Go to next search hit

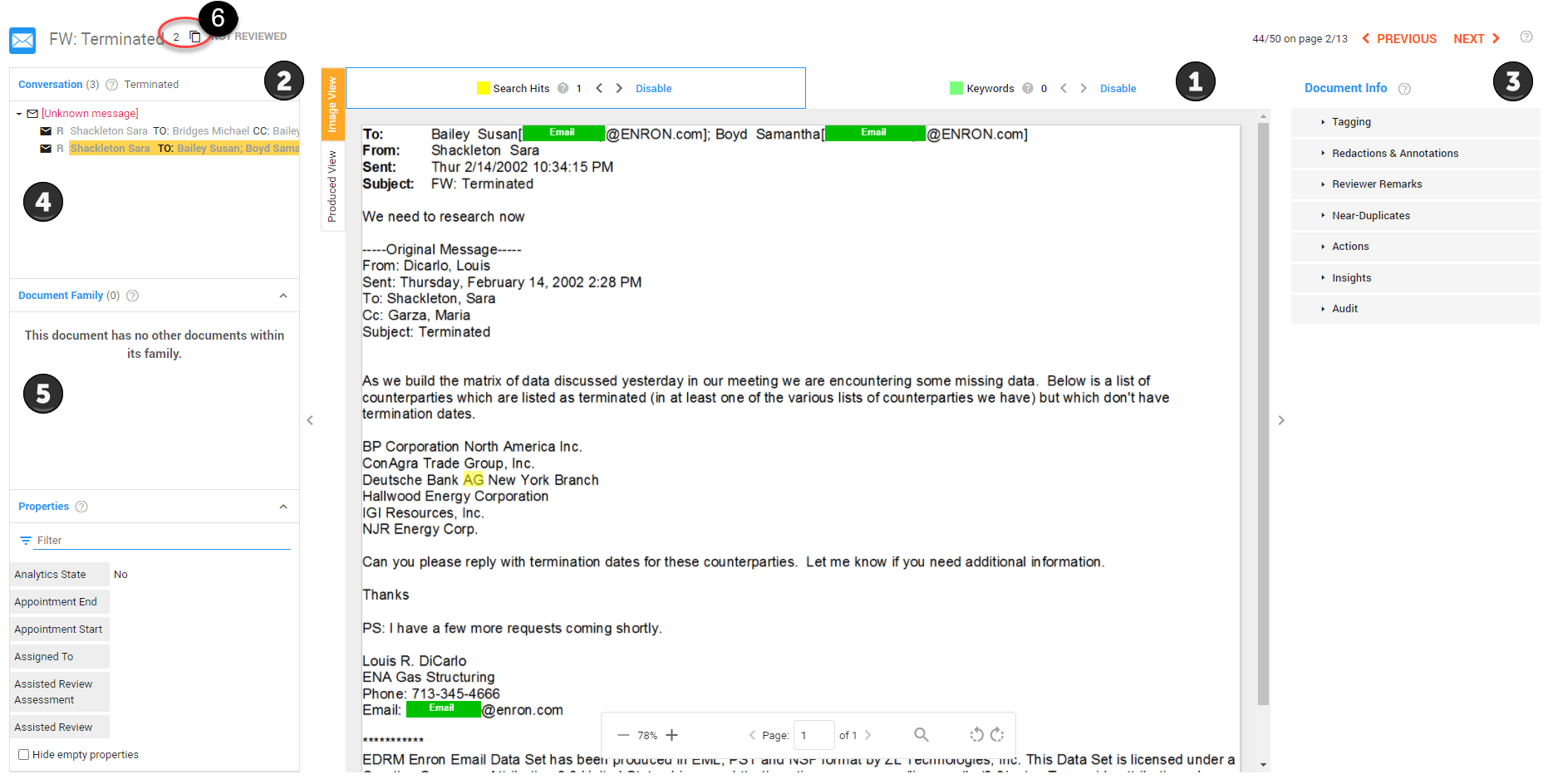tap(619, 88)
